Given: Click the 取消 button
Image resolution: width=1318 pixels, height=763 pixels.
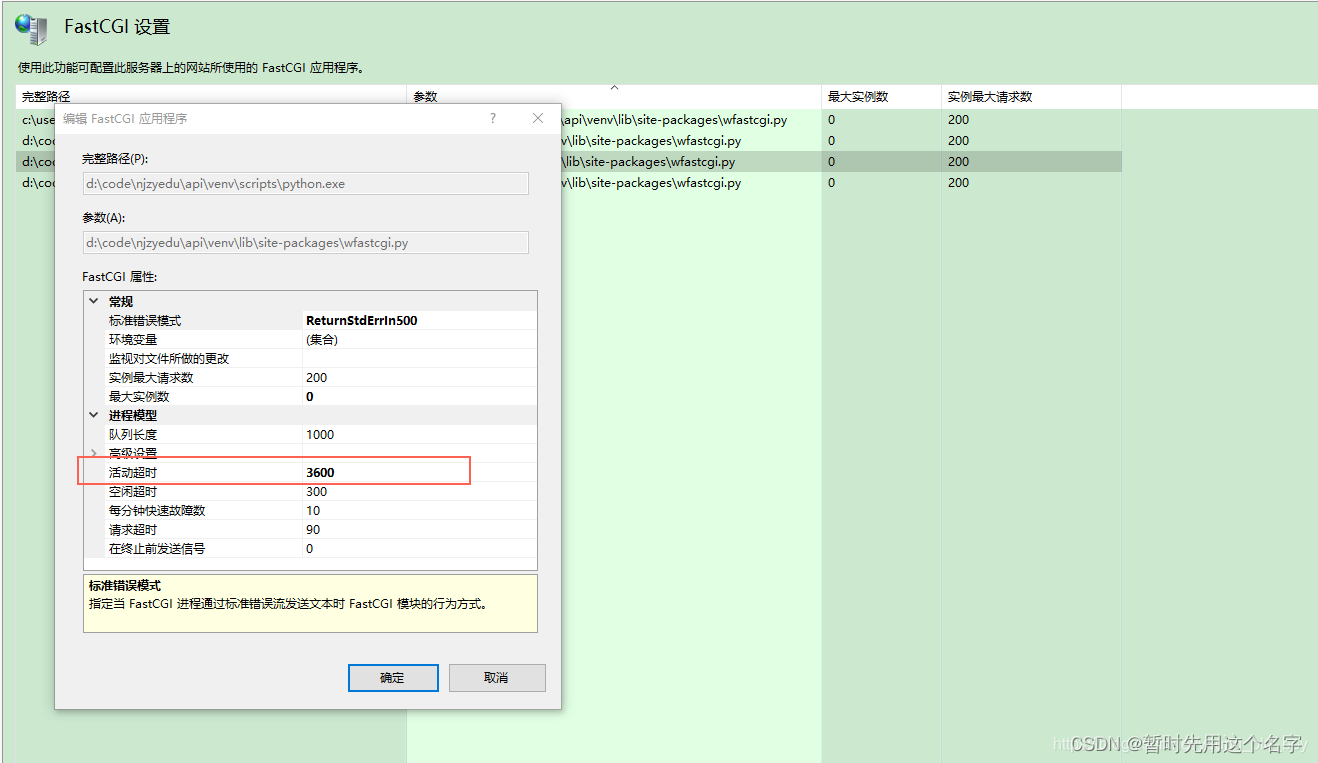Looking at the screenshot, I should [x=497, y=677].
